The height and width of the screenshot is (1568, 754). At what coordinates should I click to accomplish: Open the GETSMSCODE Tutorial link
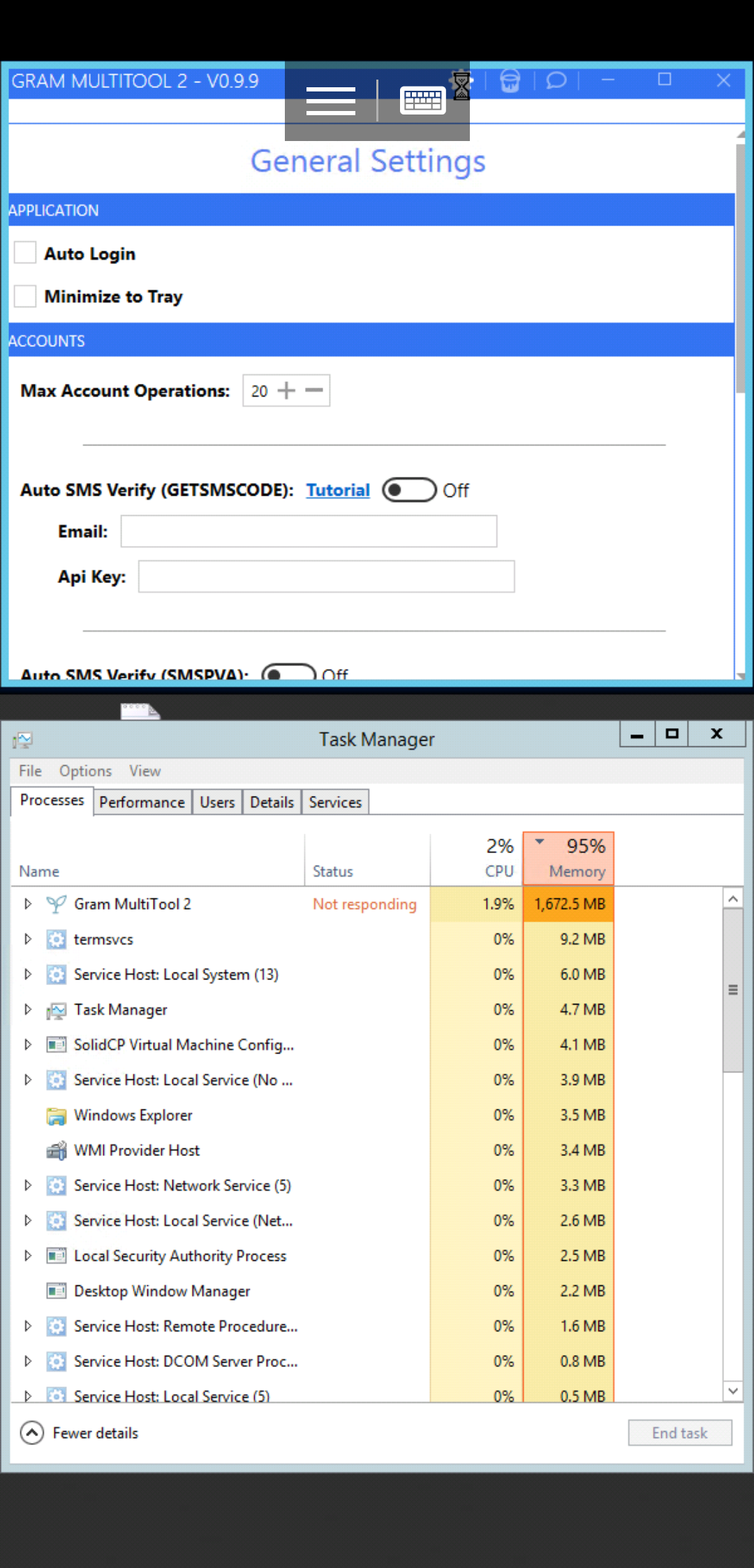[338, 490]
